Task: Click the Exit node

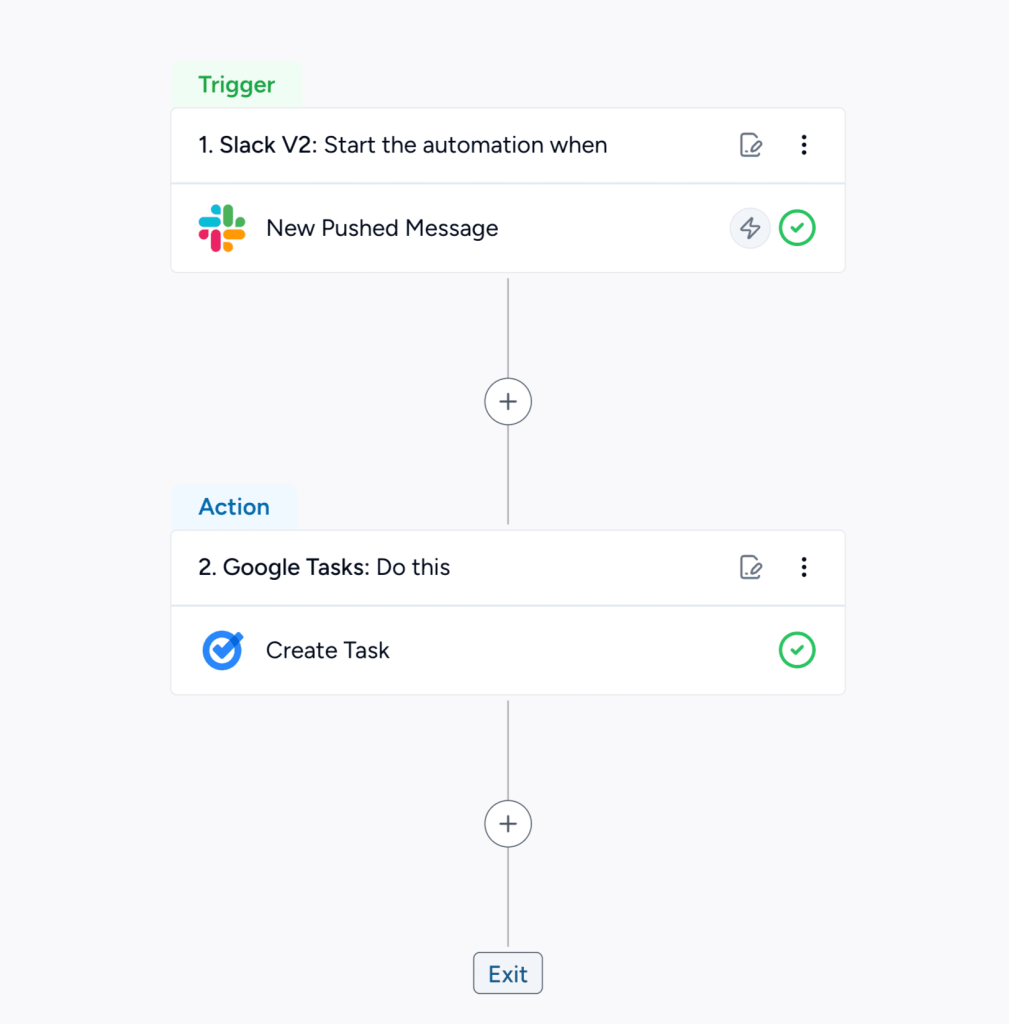Action: click(508, 974)
